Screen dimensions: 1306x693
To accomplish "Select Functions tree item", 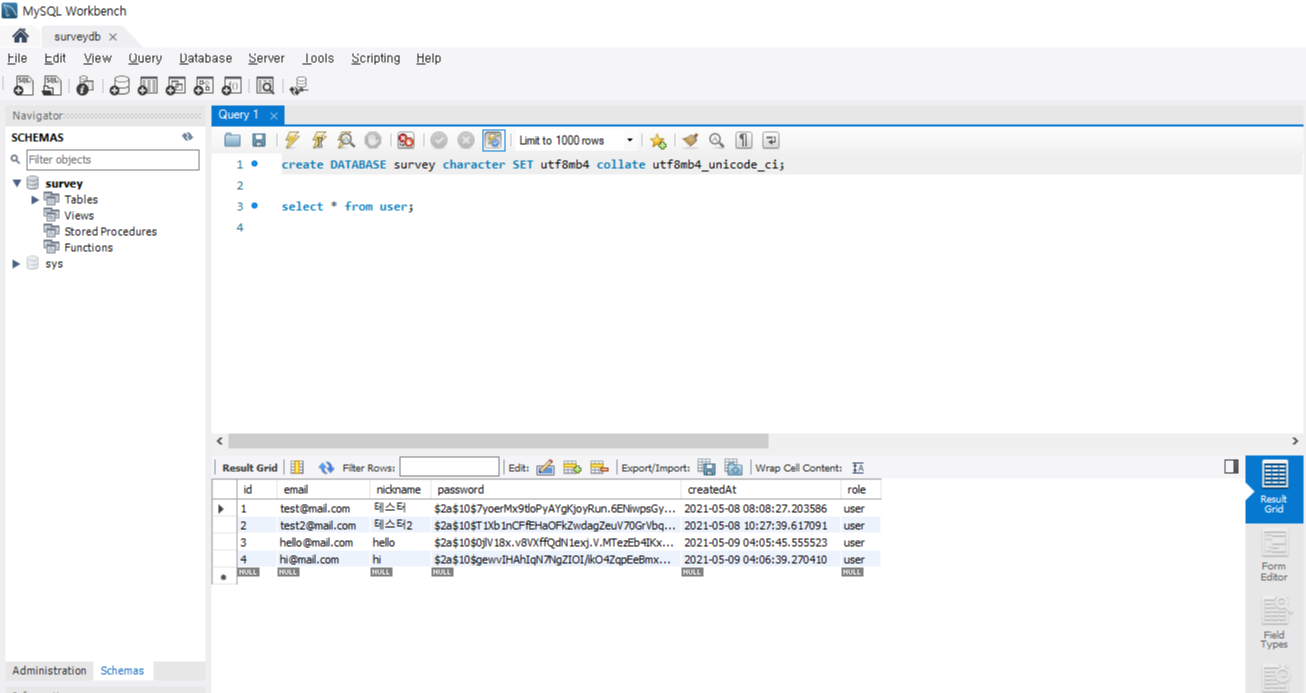I will (x=88, y=247).
